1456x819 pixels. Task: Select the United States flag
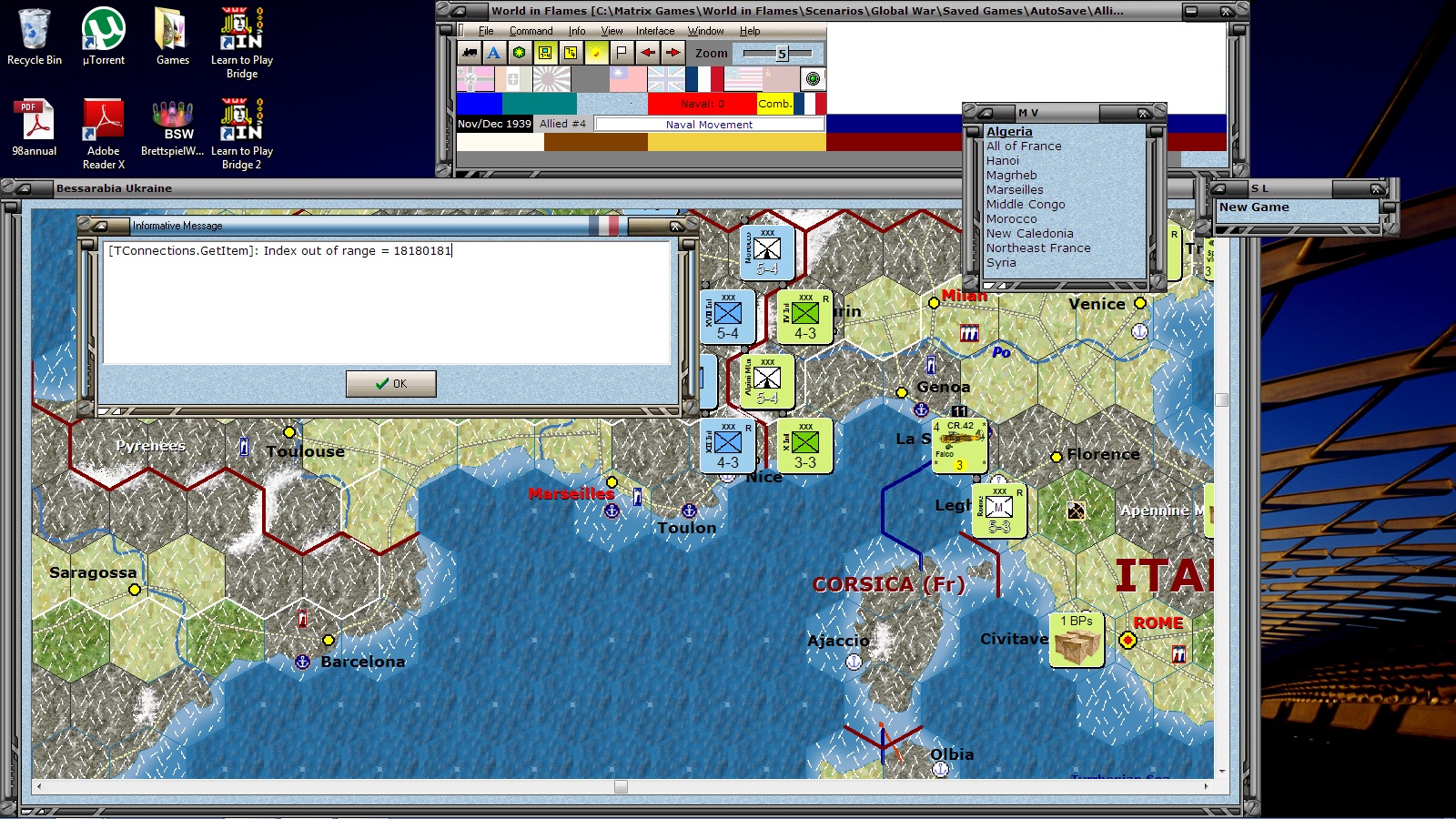[x=743, y=79]
